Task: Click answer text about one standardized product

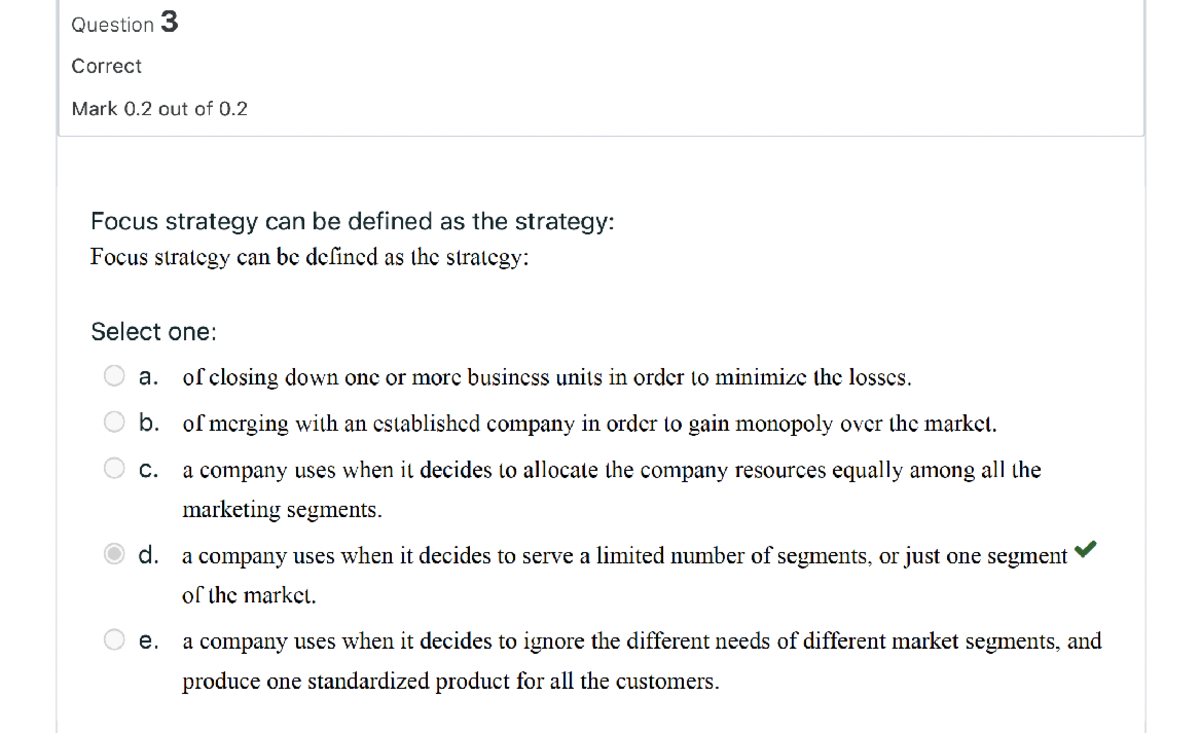Action: tap(642, 661)
